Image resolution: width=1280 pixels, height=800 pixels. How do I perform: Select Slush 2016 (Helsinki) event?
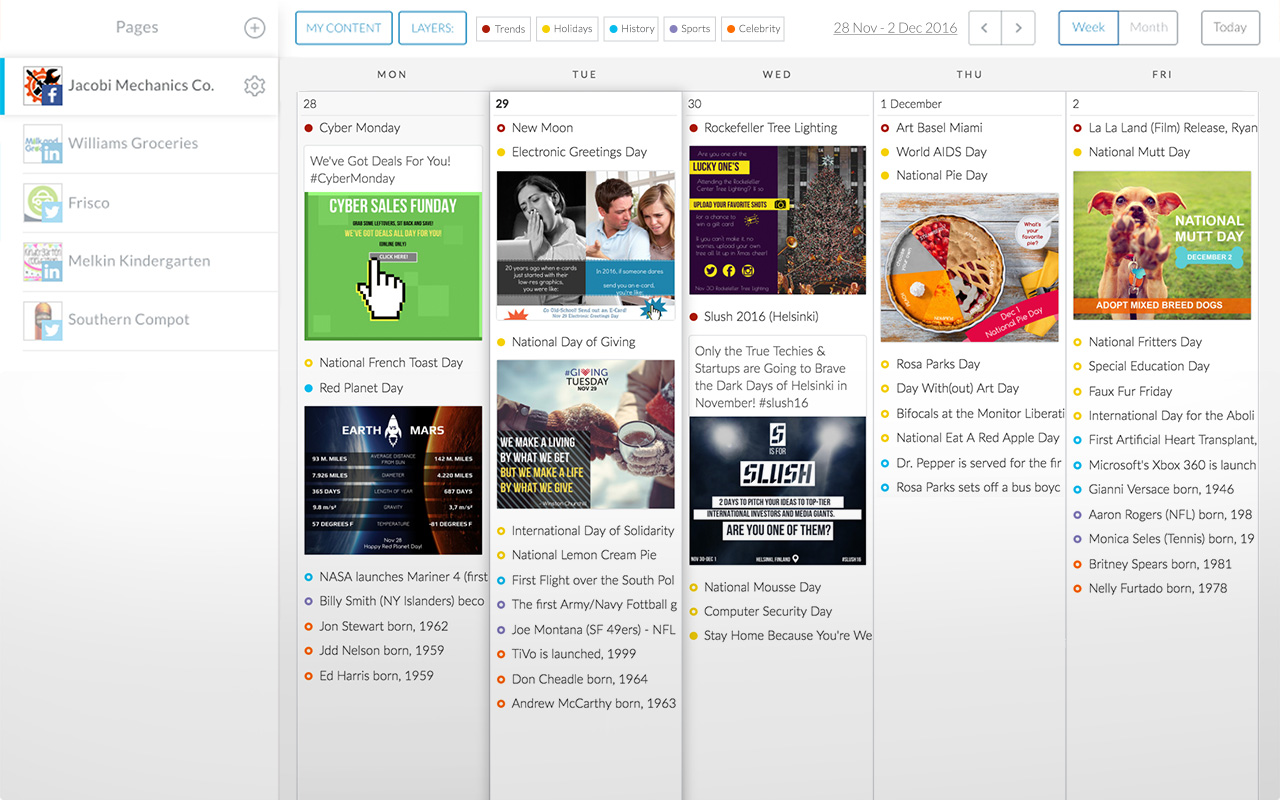(761, 317)
